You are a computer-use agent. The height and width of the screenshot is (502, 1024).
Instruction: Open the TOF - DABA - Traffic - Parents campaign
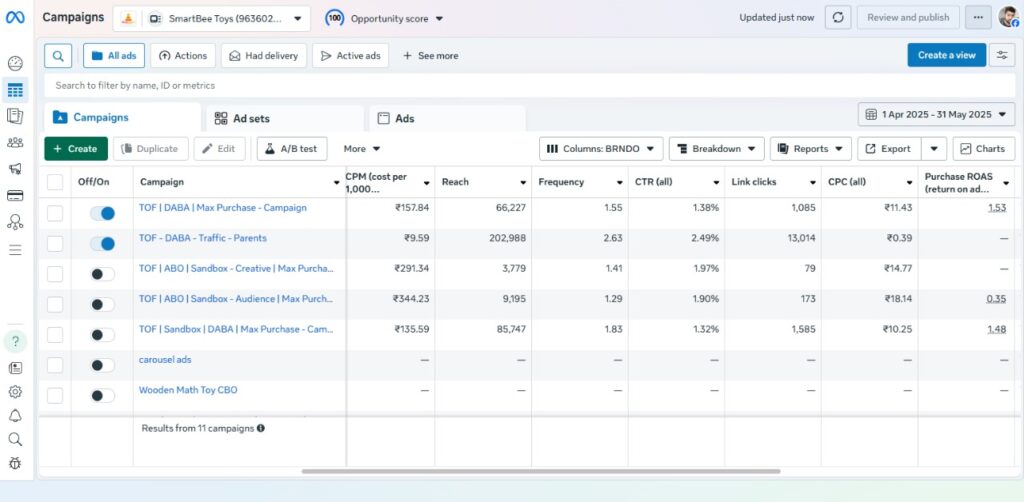(x=202, y=238)
